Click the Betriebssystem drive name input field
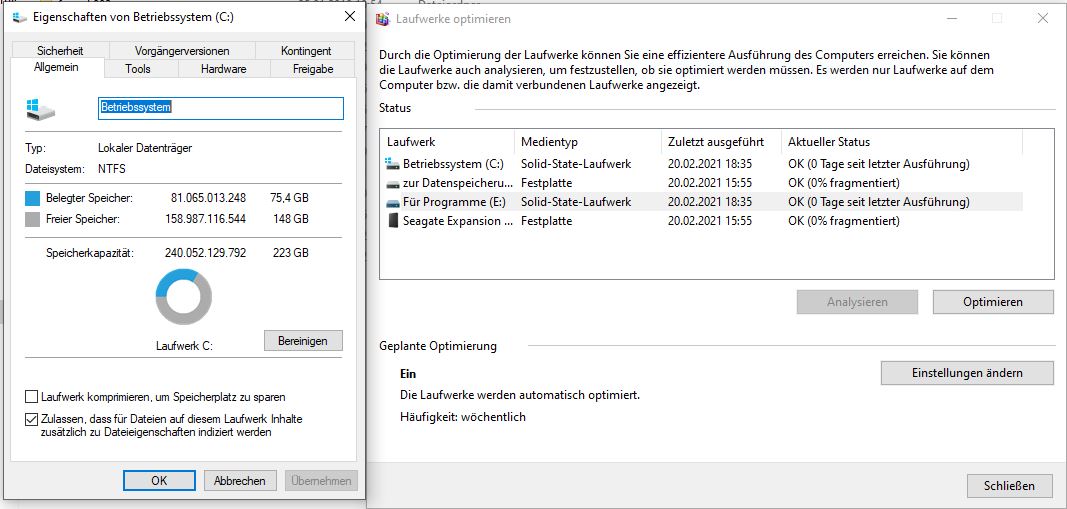 click(x=221, y=108)
